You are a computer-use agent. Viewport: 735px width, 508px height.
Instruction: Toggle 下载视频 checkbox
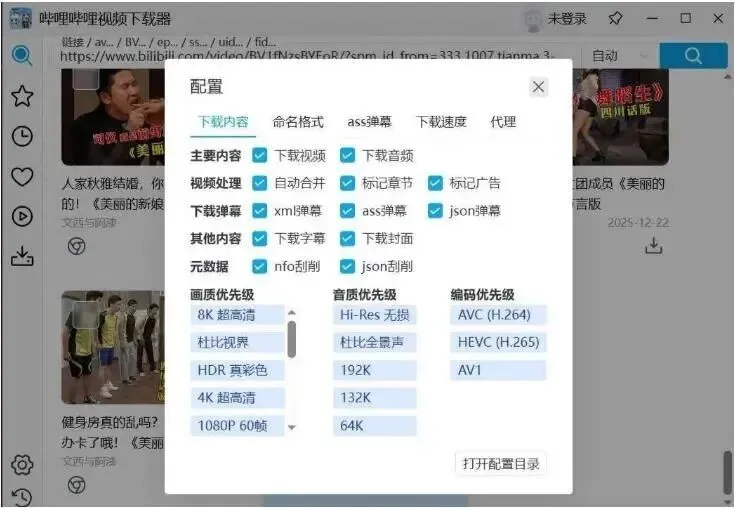[x=259, y=155]
